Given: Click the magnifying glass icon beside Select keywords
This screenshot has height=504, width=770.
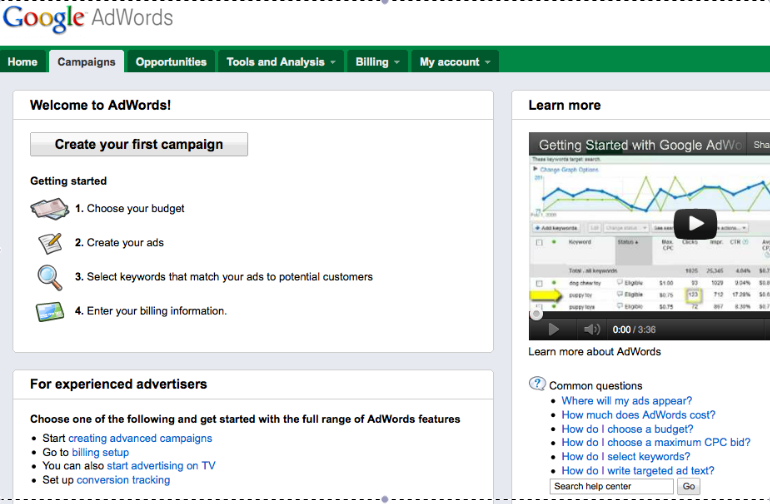Looking at the screenshot, I should coord(50,277).
